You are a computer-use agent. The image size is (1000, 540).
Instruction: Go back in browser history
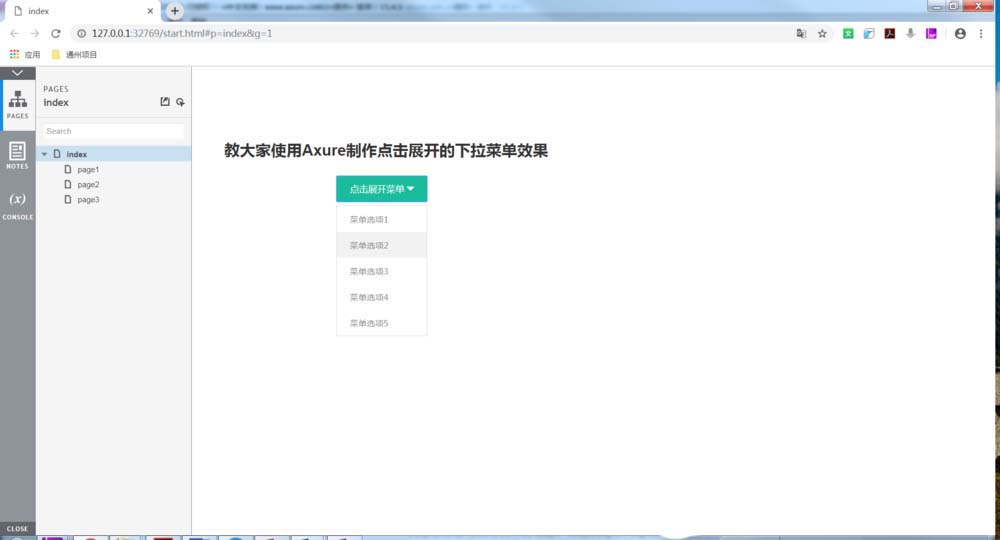tap(14, 33)
